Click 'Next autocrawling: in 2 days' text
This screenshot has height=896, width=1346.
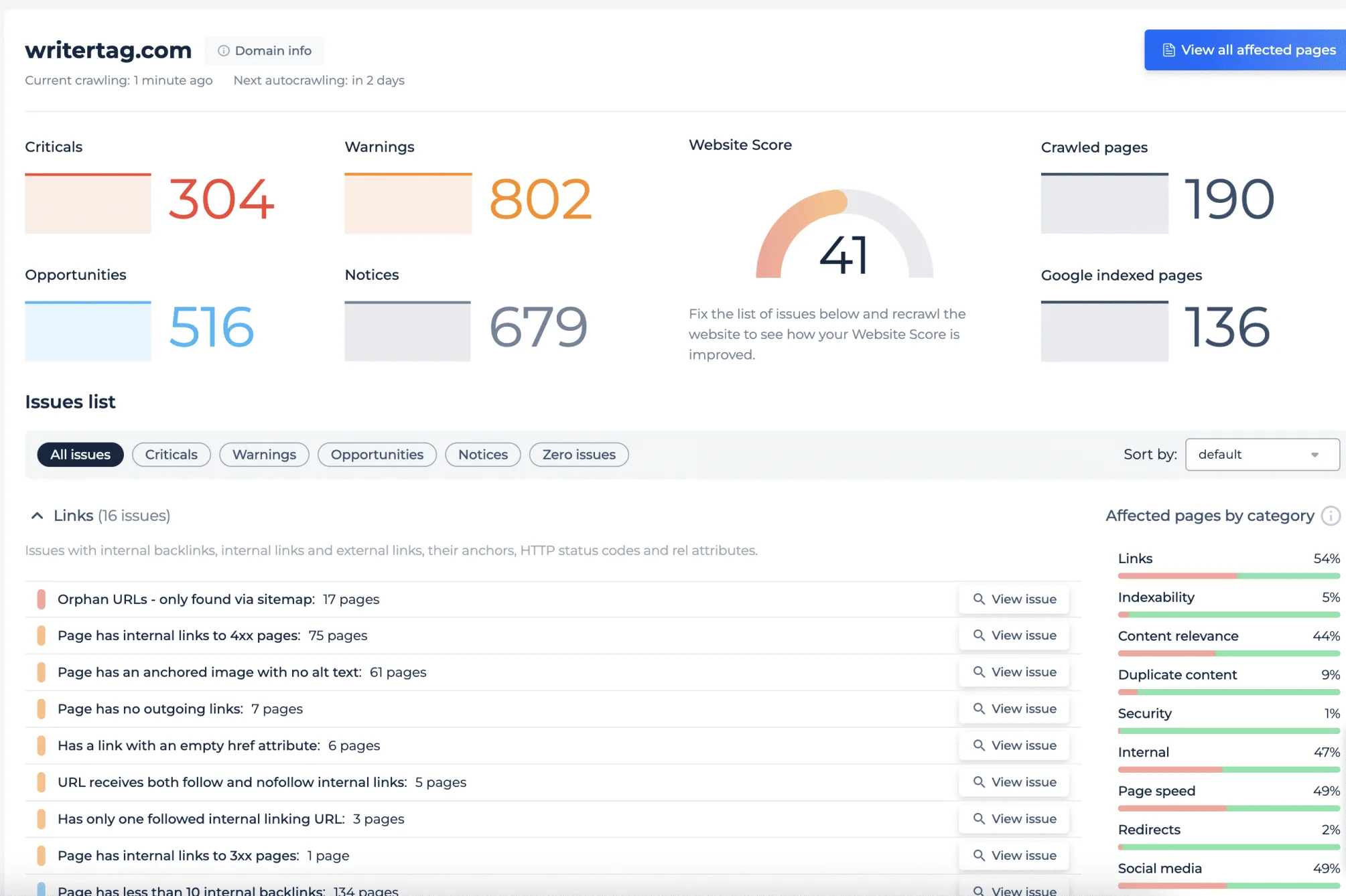(319, 80)
